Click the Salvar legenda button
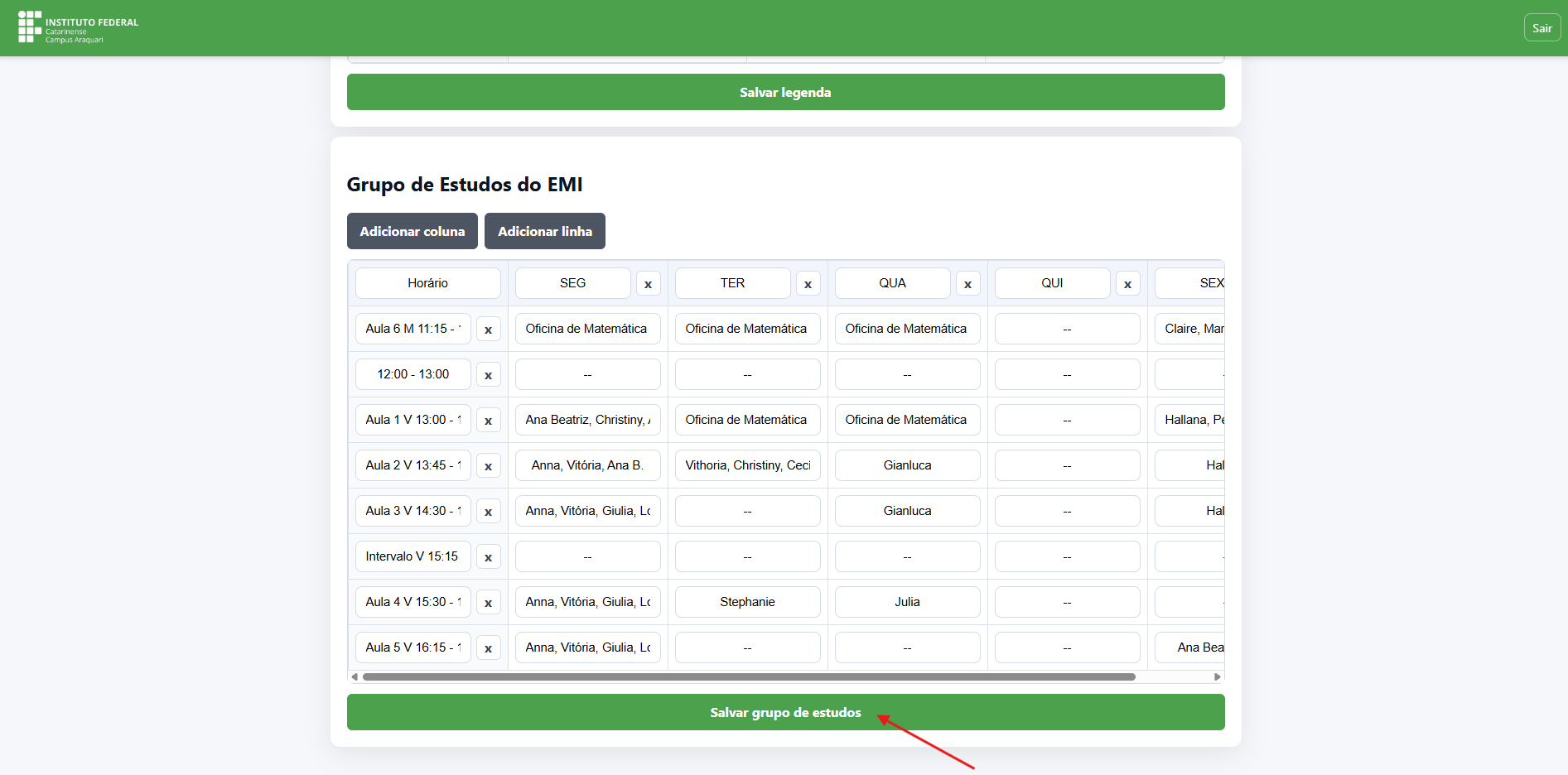 (x=785, y=92)
